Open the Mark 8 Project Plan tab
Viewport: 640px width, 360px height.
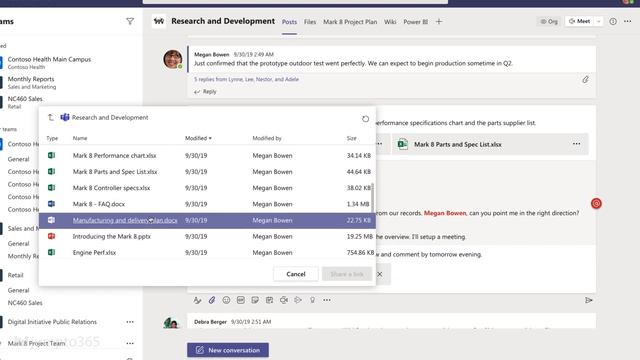tap(350, 22)
